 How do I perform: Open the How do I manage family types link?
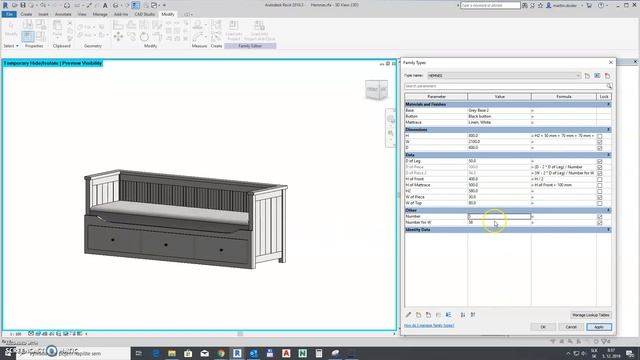coord(429,326)
